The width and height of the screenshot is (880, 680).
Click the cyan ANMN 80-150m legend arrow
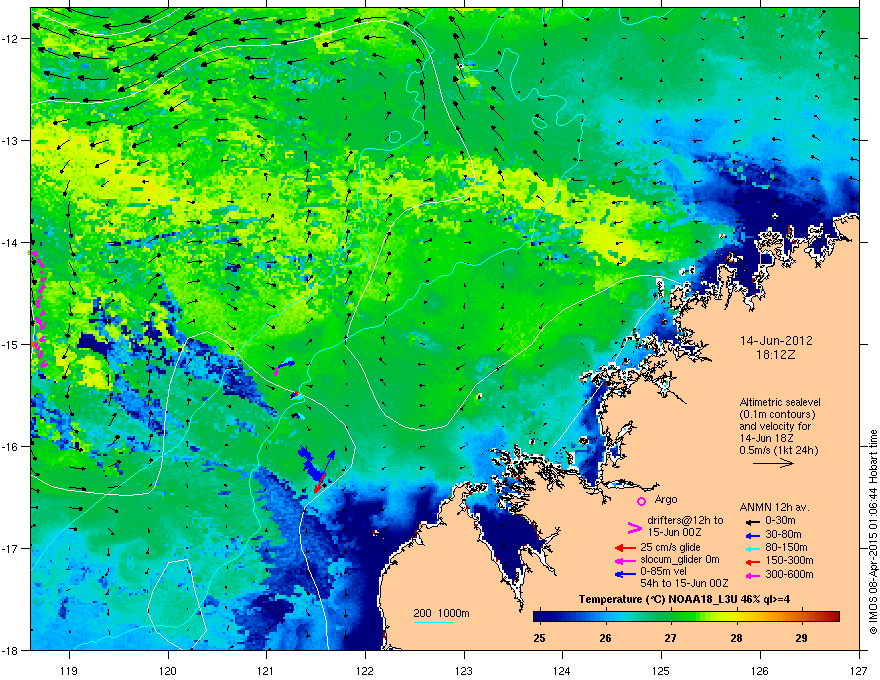point(753,549)
